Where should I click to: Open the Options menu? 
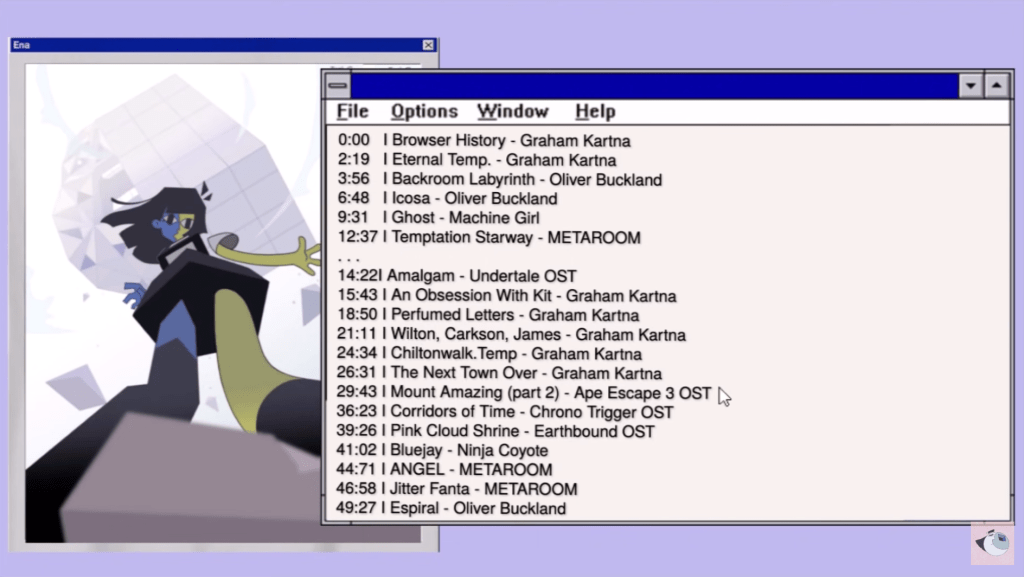[424, 112]
